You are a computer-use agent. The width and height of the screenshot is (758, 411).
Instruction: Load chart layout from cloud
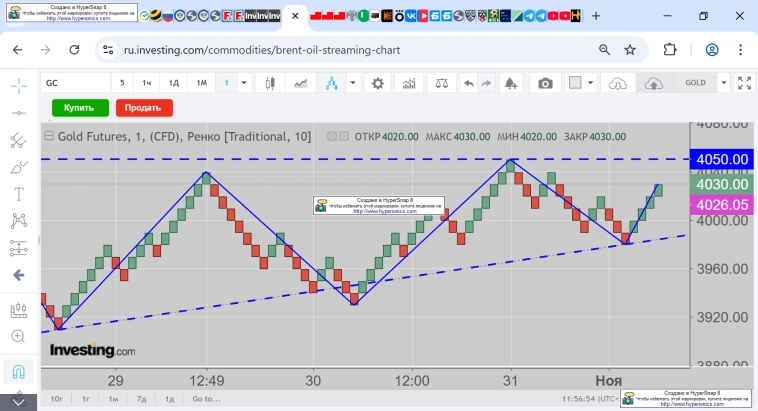[617, 83]
